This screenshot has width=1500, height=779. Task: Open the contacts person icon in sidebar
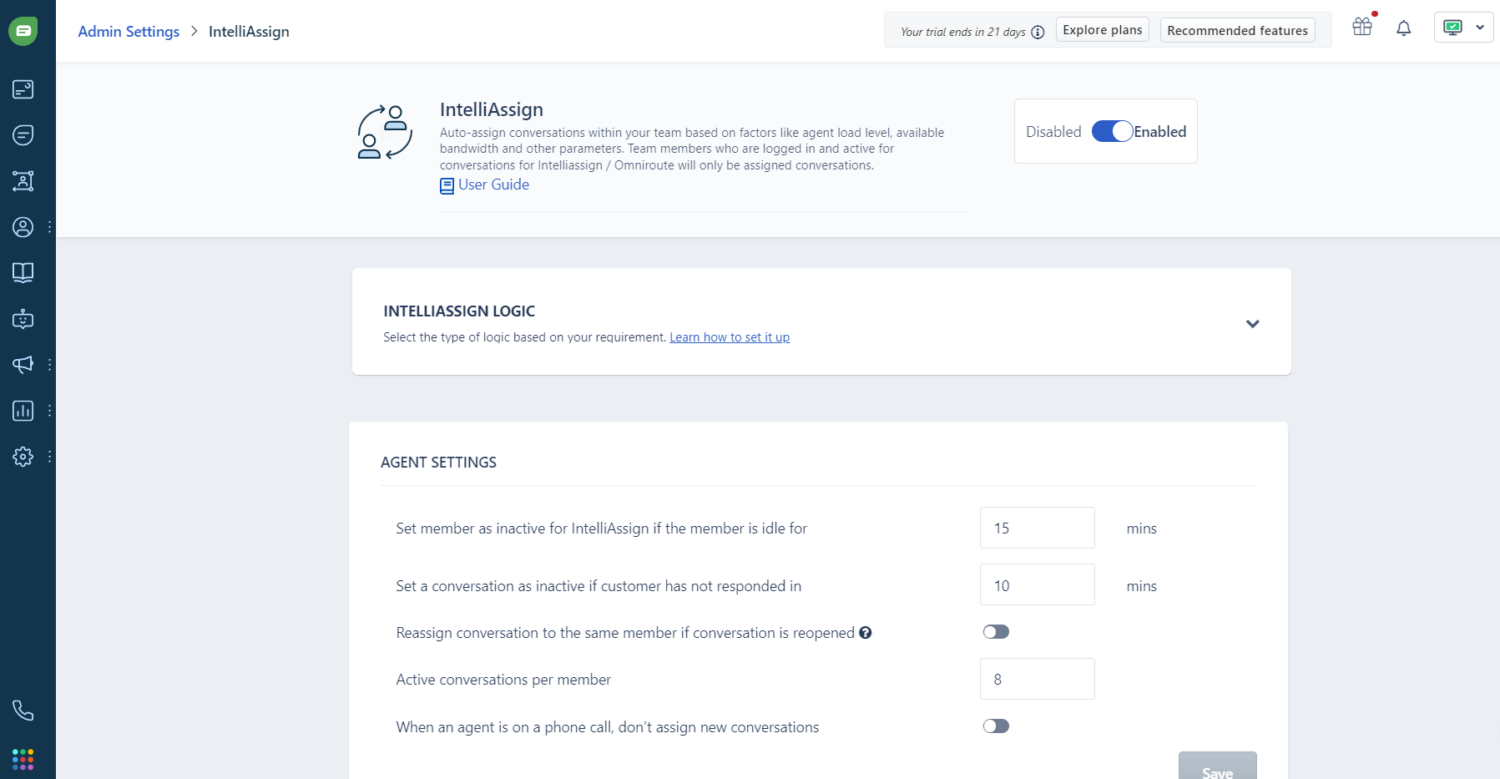[23, 227]
